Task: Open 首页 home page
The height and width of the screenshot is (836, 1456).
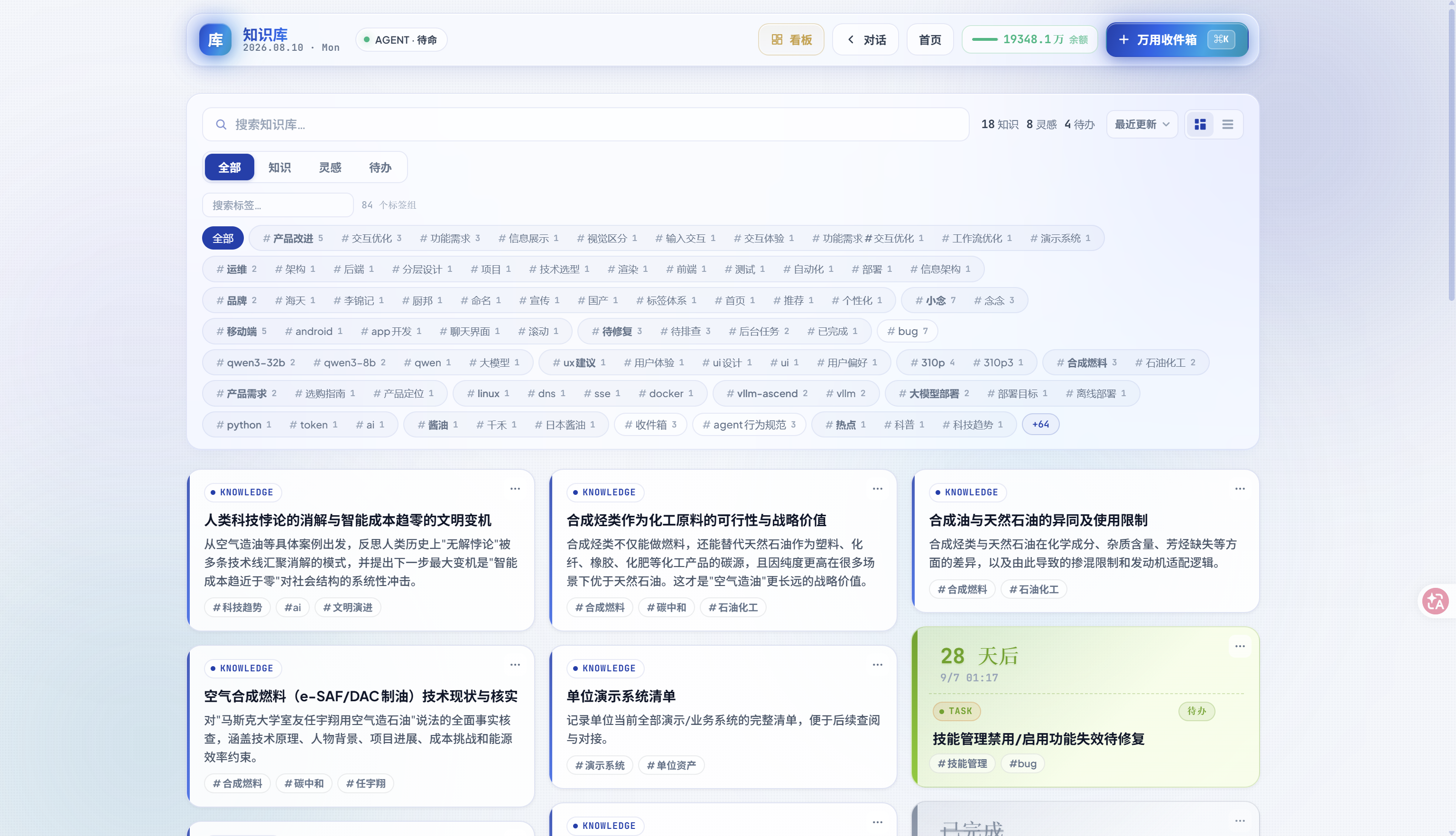Action: coord(930,40)
